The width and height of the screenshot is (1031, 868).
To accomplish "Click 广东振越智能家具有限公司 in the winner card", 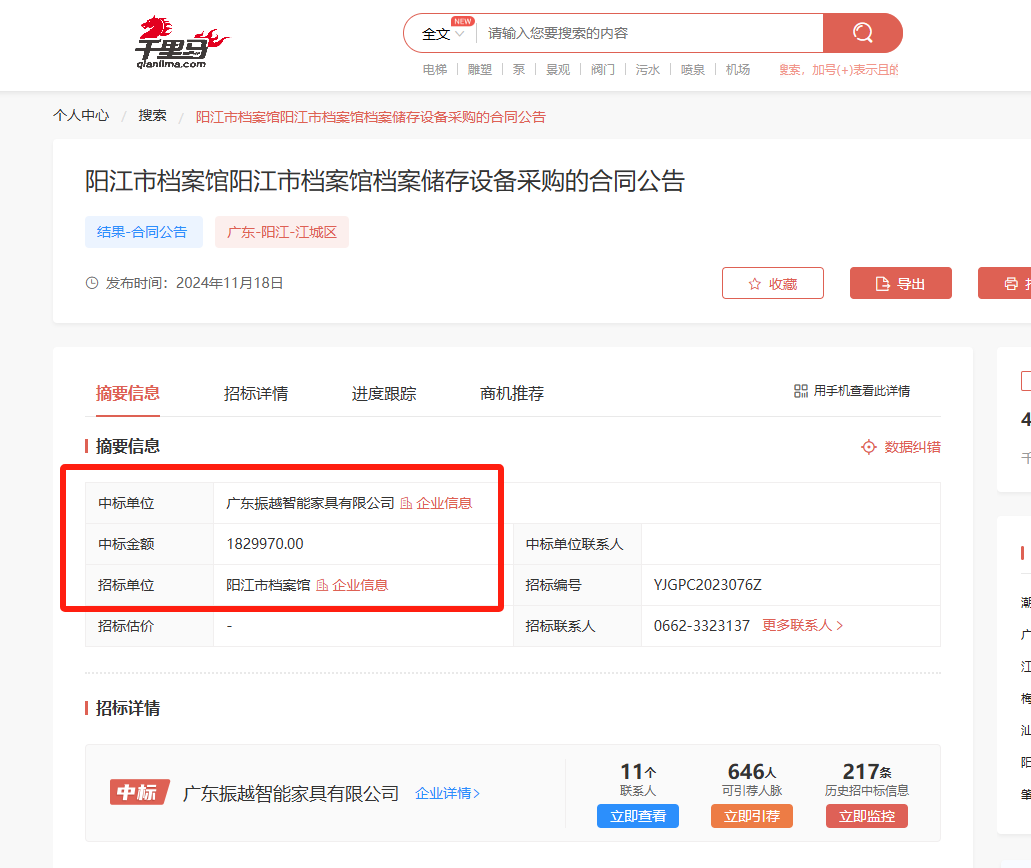I will tap(291, 794).
